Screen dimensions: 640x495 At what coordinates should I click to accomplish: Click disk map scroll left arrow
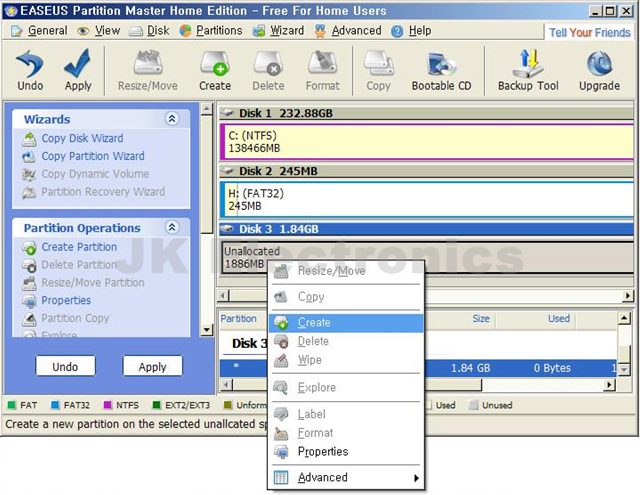coord(224,295)
